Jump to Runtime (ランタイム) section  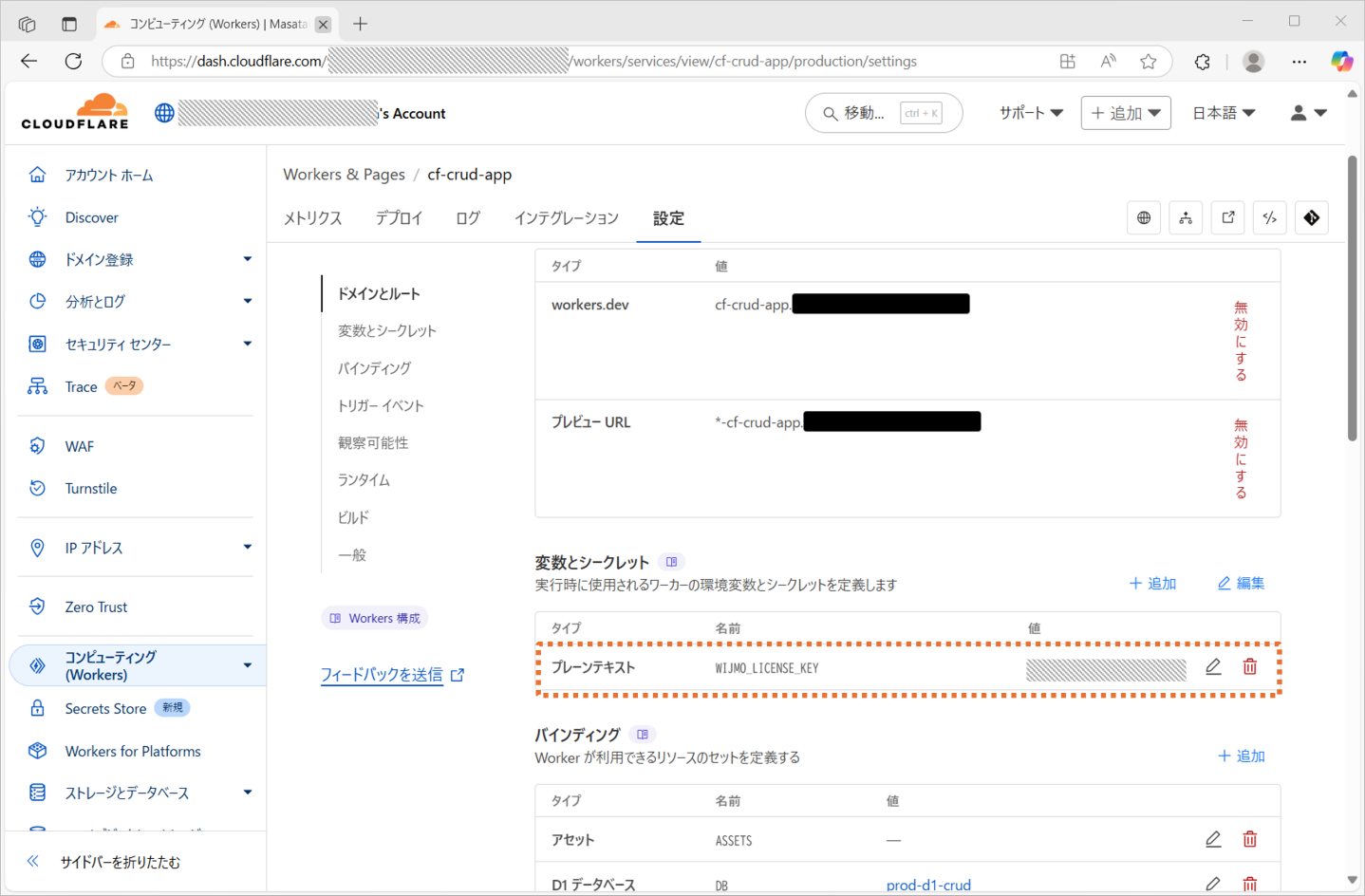tap(364, 480)
